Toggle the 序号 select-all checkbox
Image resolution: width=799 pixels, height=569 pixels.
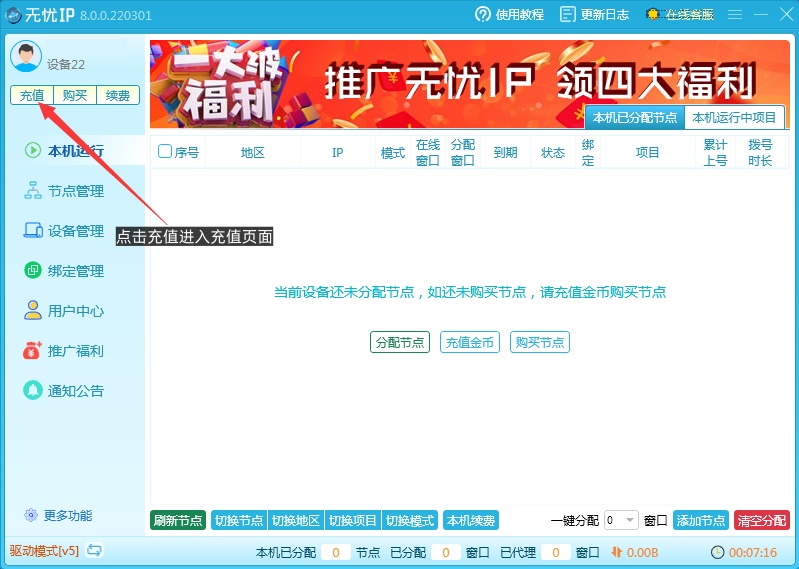[165, 151]
